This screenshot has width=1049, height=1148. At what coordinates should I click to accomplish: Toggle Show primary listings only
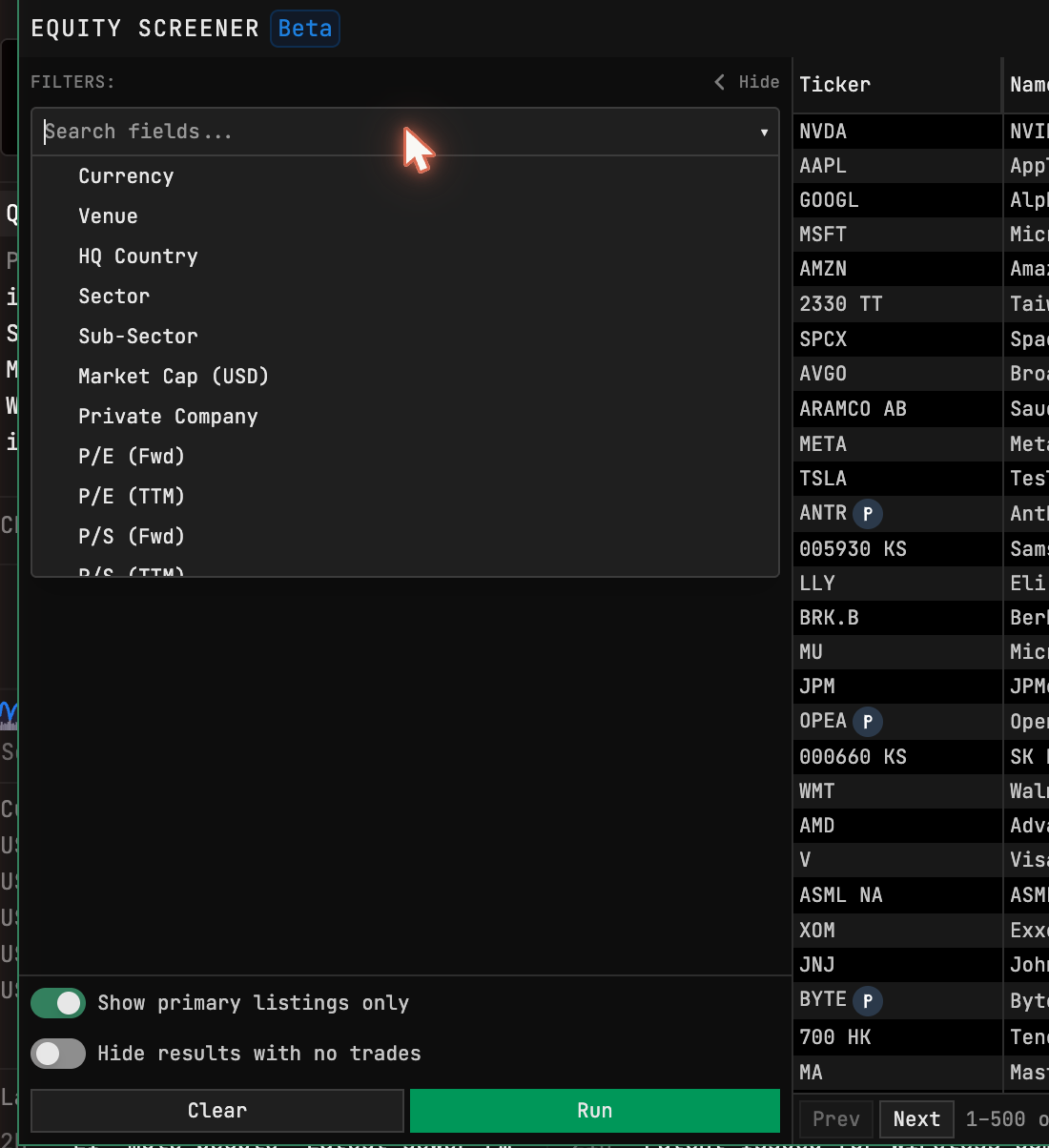(x=58, y=1003)
